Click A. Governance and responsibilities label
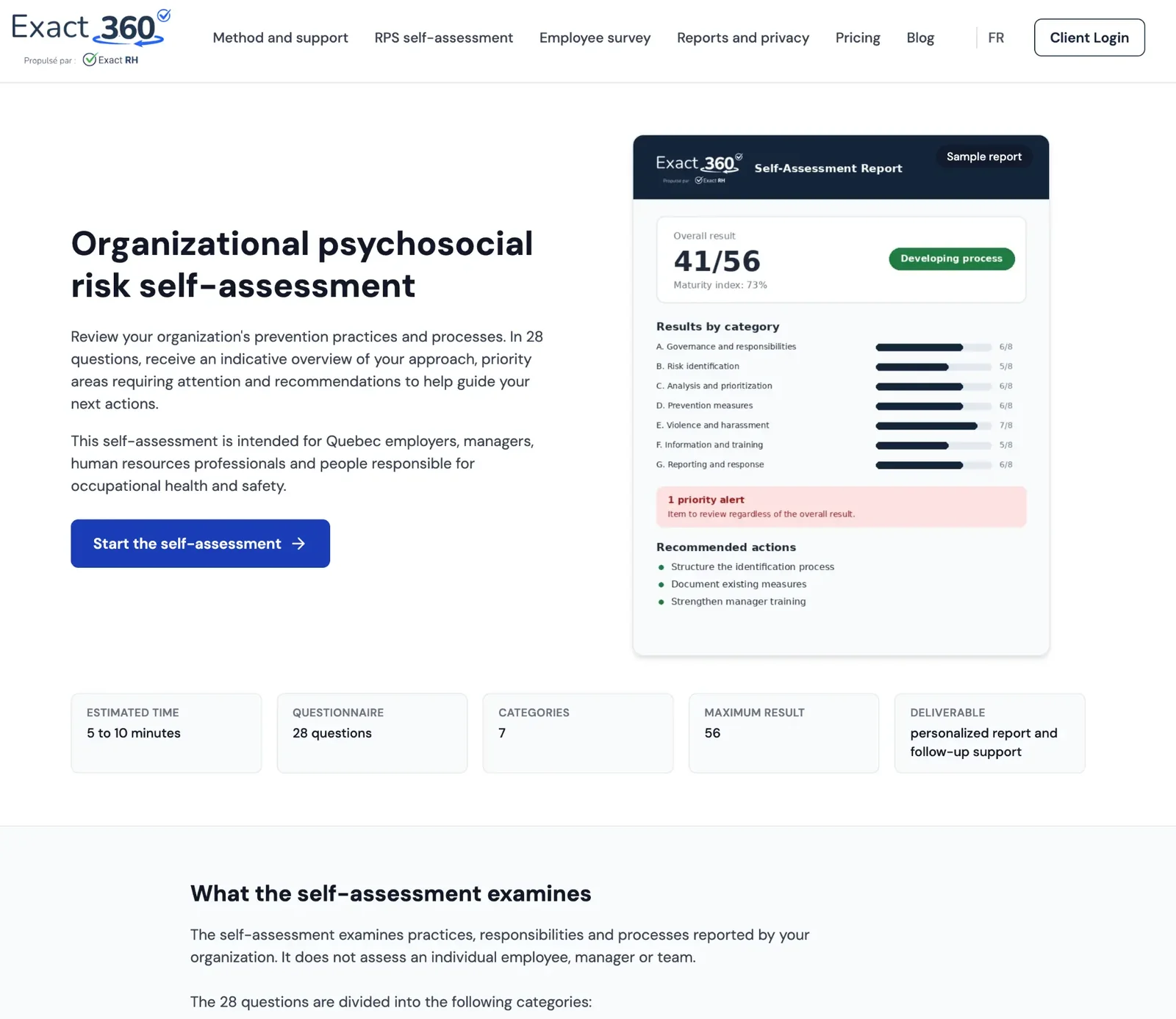 [725, 347]
